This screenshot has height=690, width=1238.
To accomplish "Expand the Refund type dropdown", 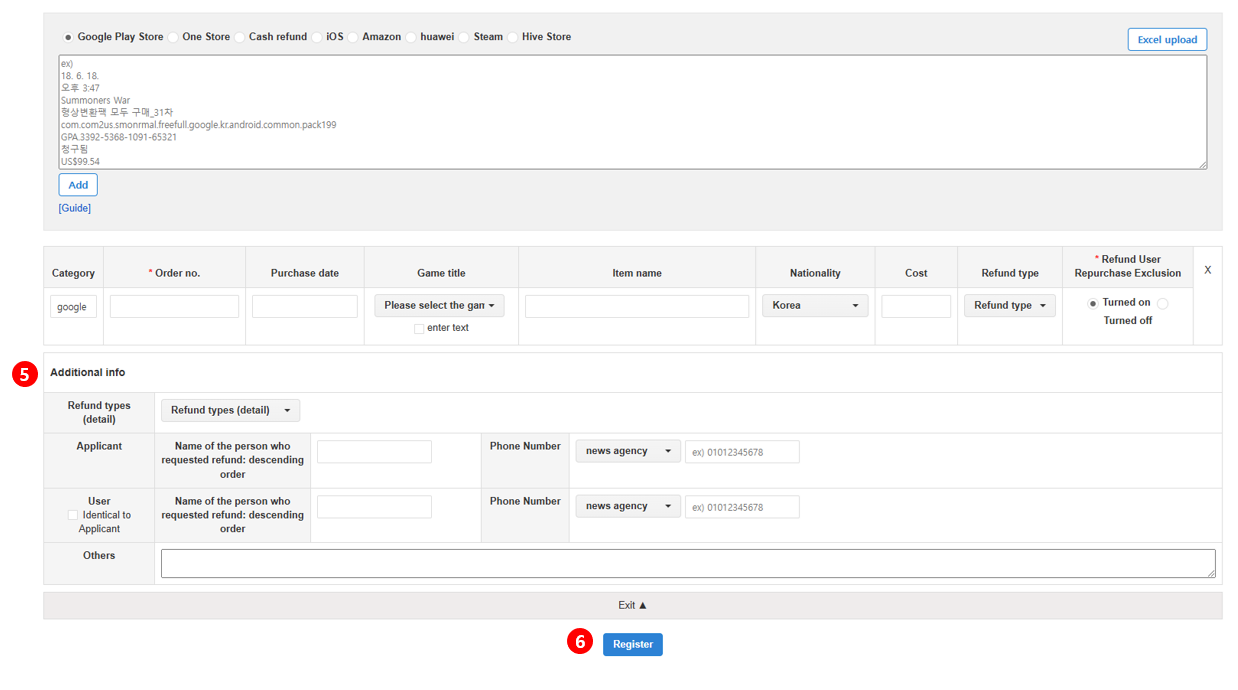I will 1009,304.
